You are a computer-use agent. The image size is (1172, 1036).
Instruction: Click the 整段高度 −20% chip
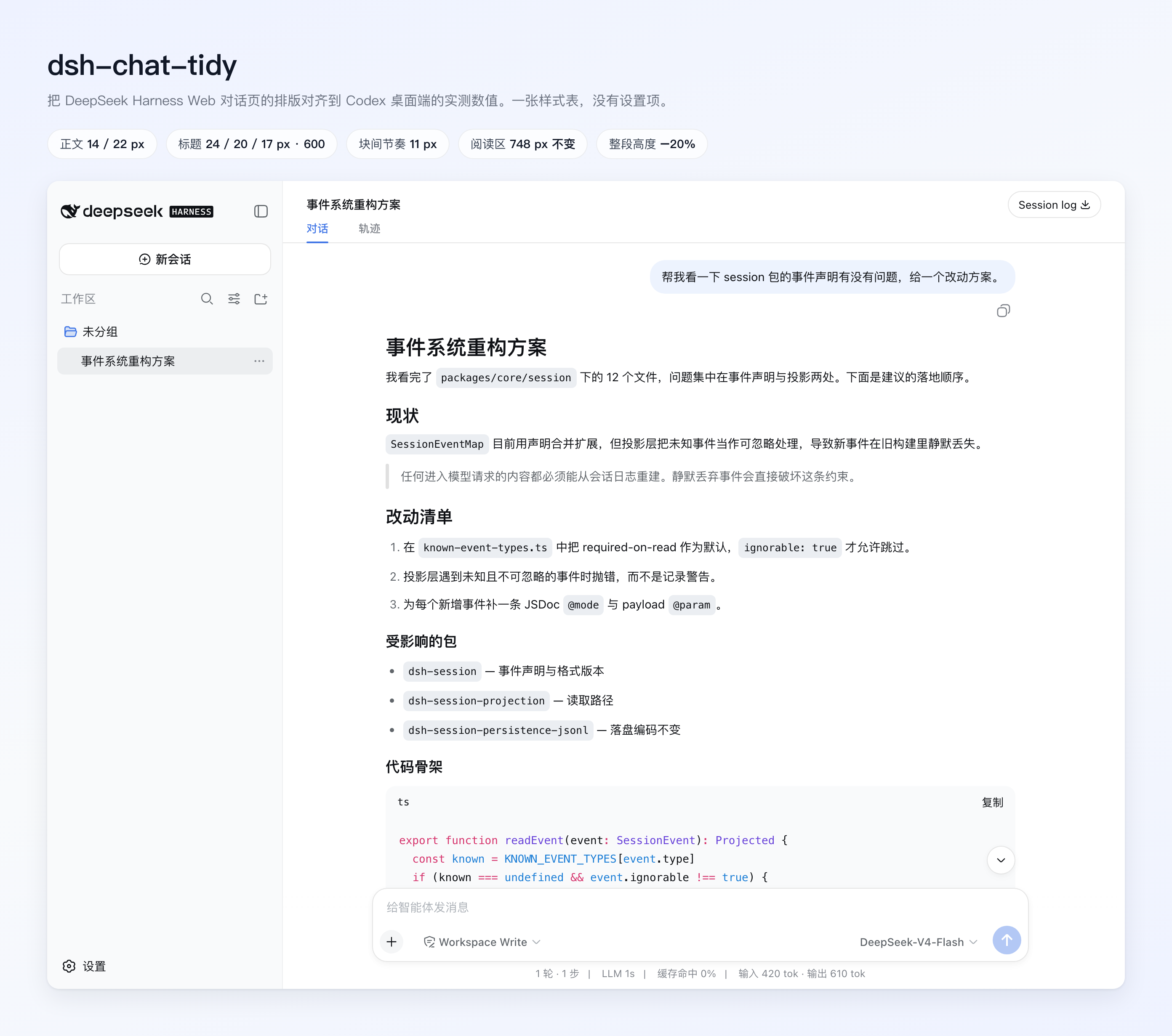[651, 144]
